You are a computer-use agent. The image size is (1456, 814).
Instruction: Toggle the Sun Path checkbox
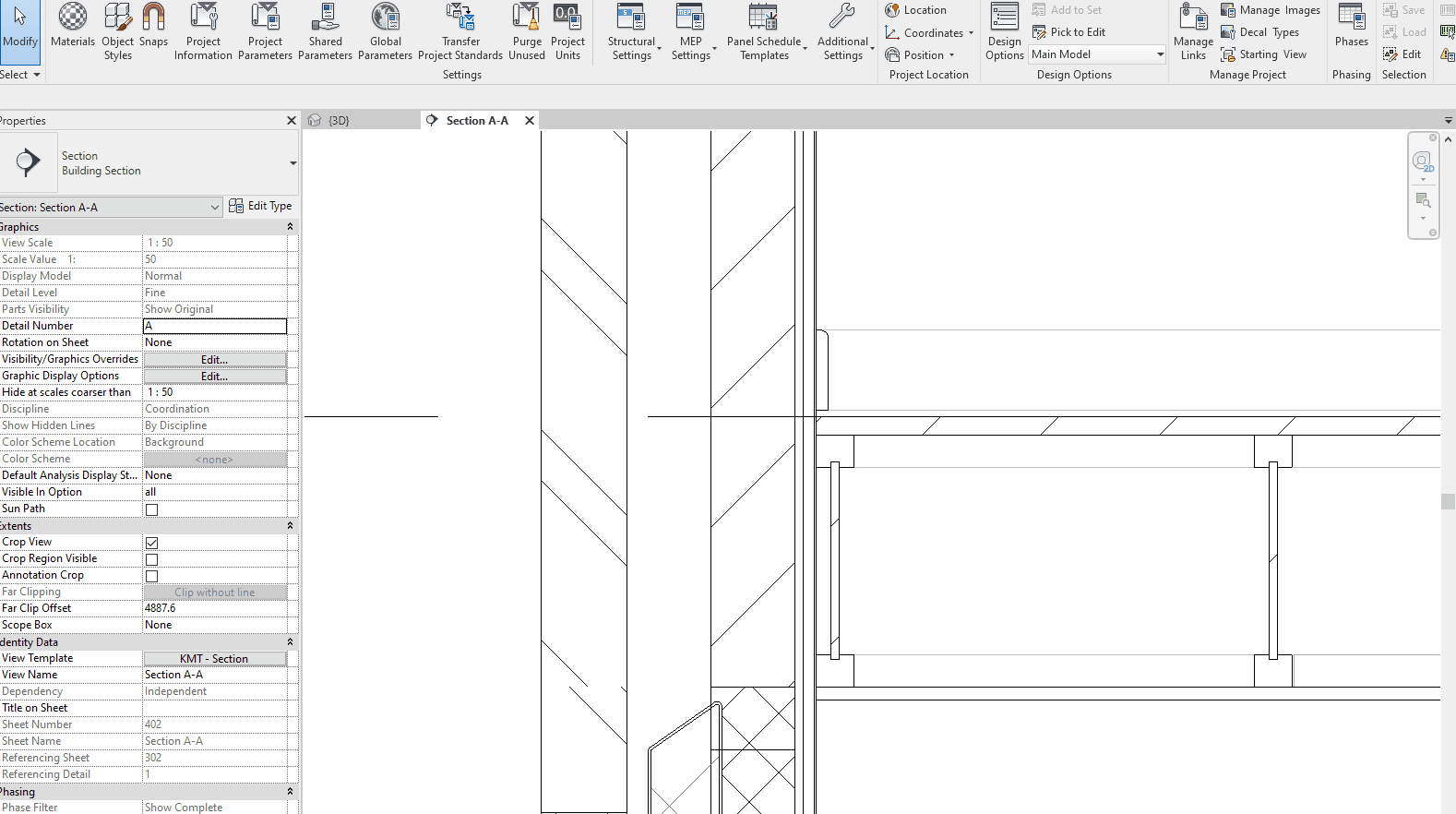[151, 509]
